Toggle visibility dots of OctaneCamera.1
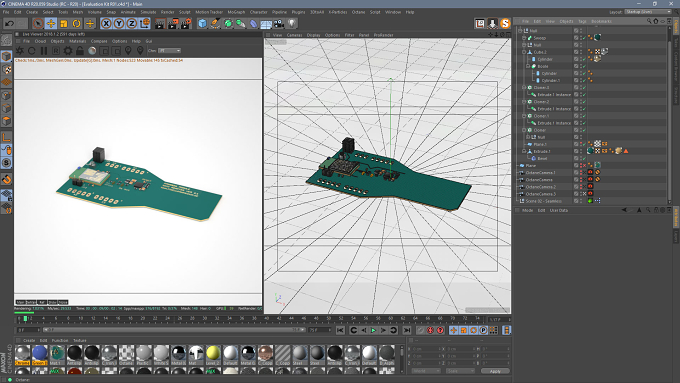Image resolution: width=680 pixels, height=383 pixels. tap(581, 173)
